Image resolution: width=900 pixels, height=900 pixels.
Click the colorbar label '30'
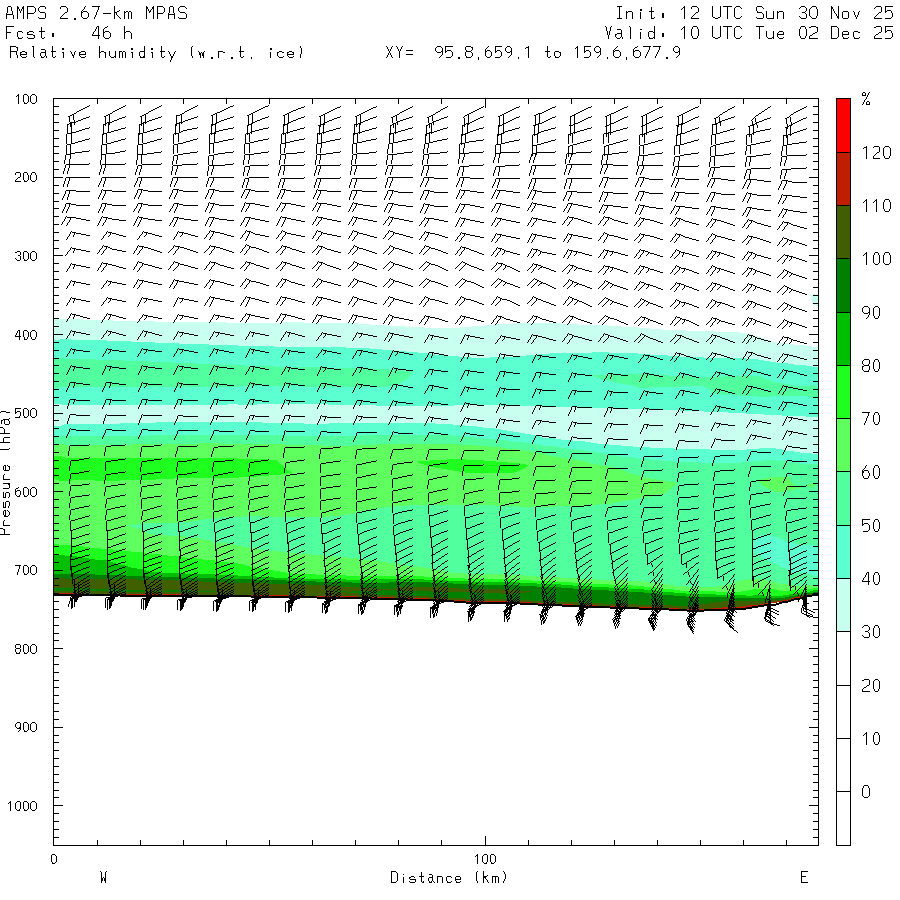pos(871,632)
